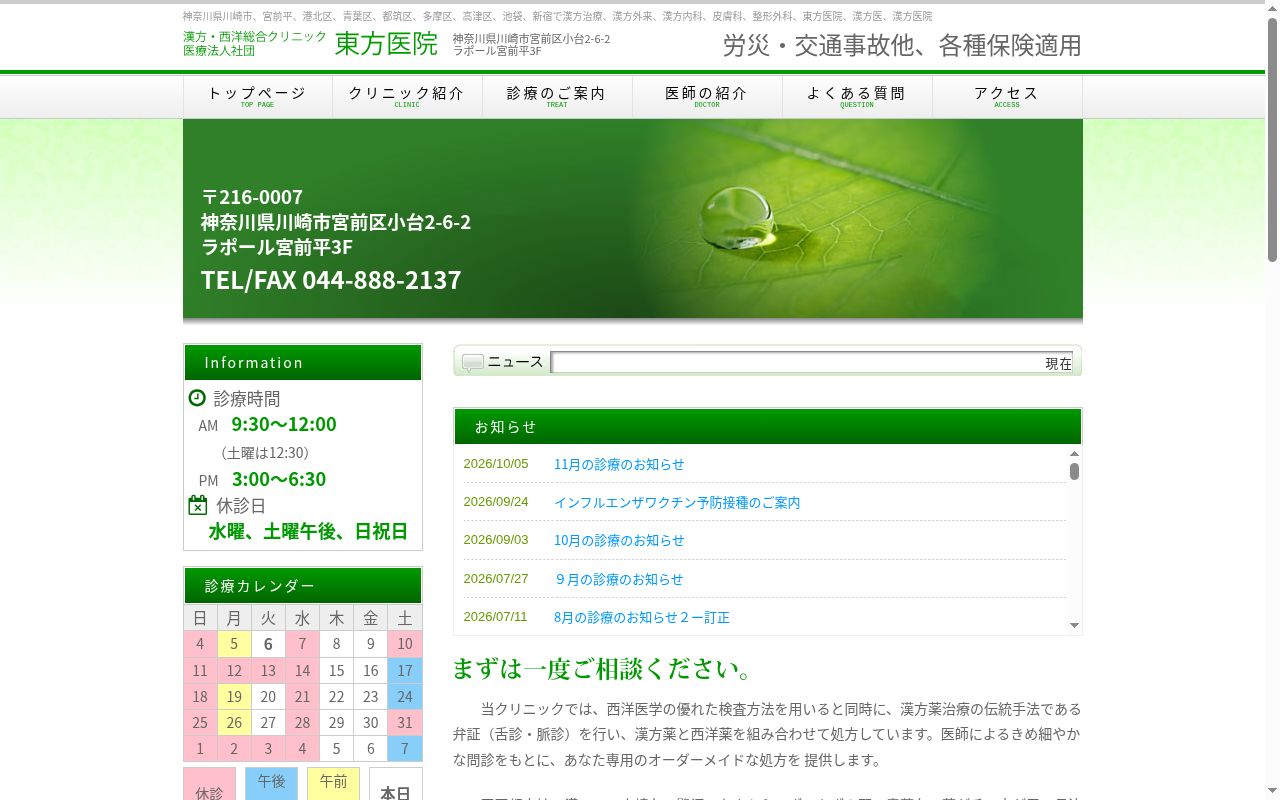
Task: Click the page's main vertical scrollbar thumb
Action: [x=1272, y=140]
